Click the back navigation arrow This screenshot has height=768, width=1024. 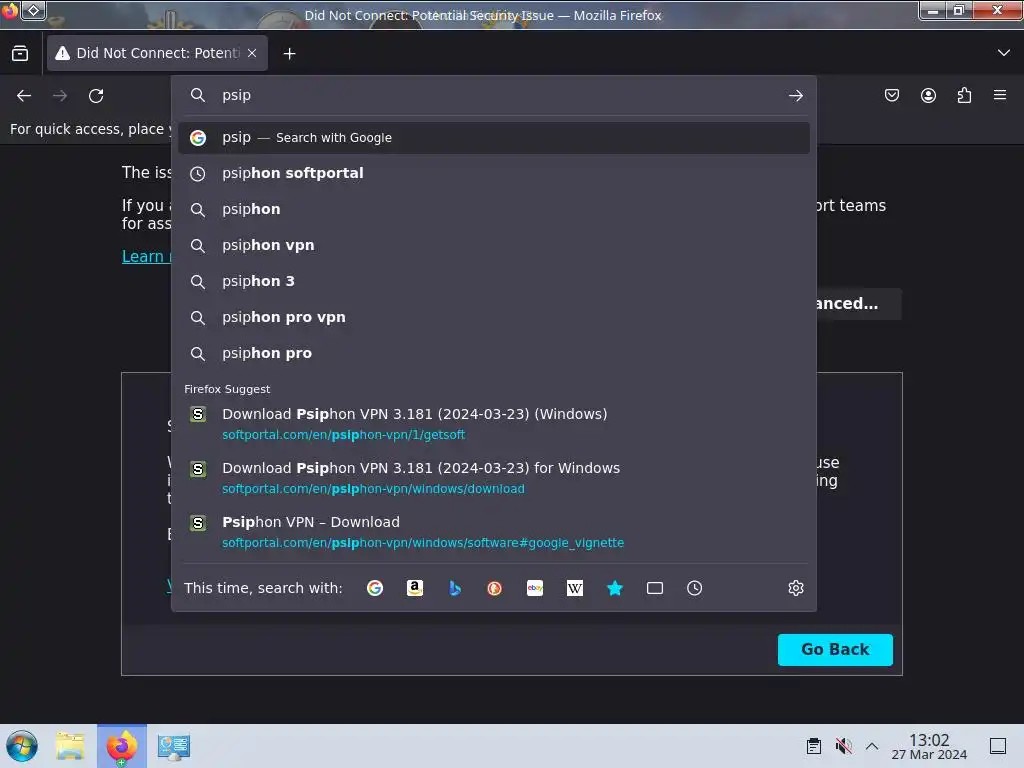24,96
